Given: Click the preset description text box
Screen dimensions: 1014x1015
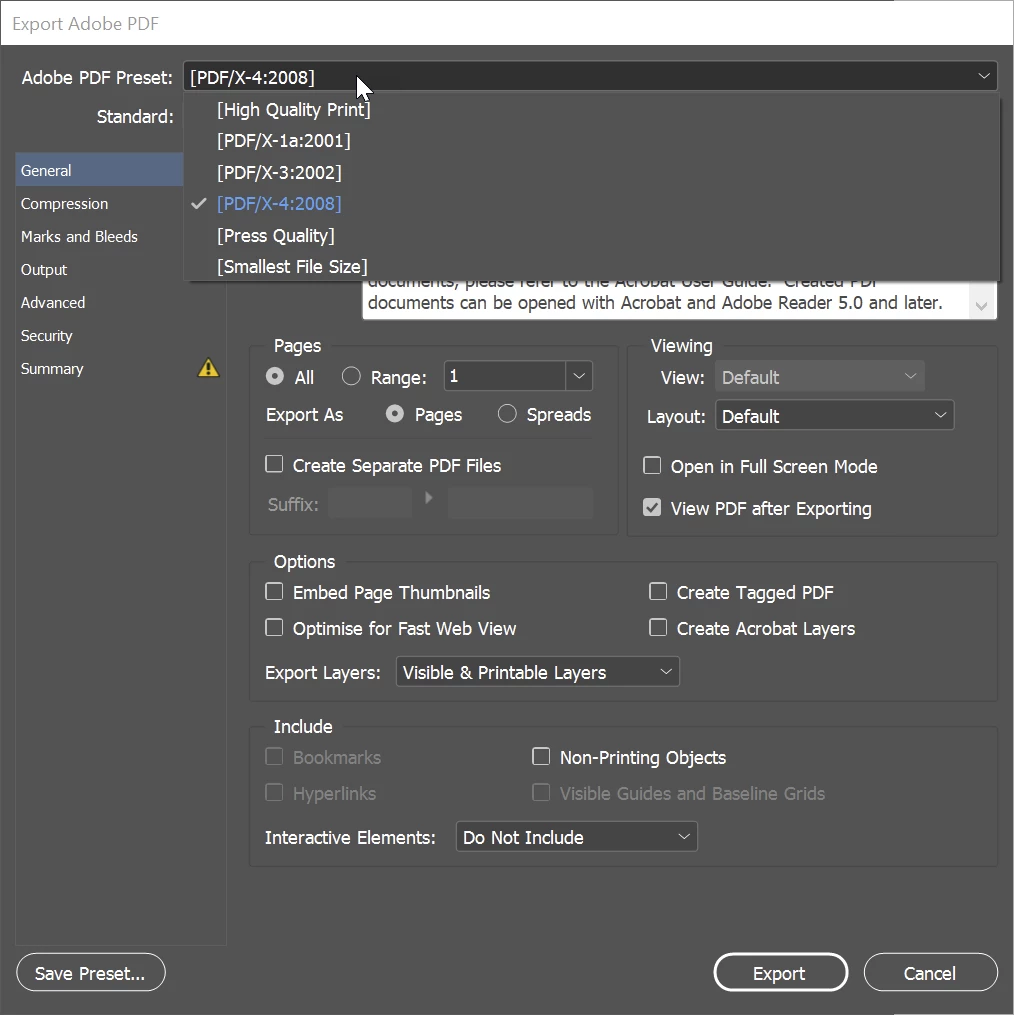Looking at the screenshot, I should 667,300.
